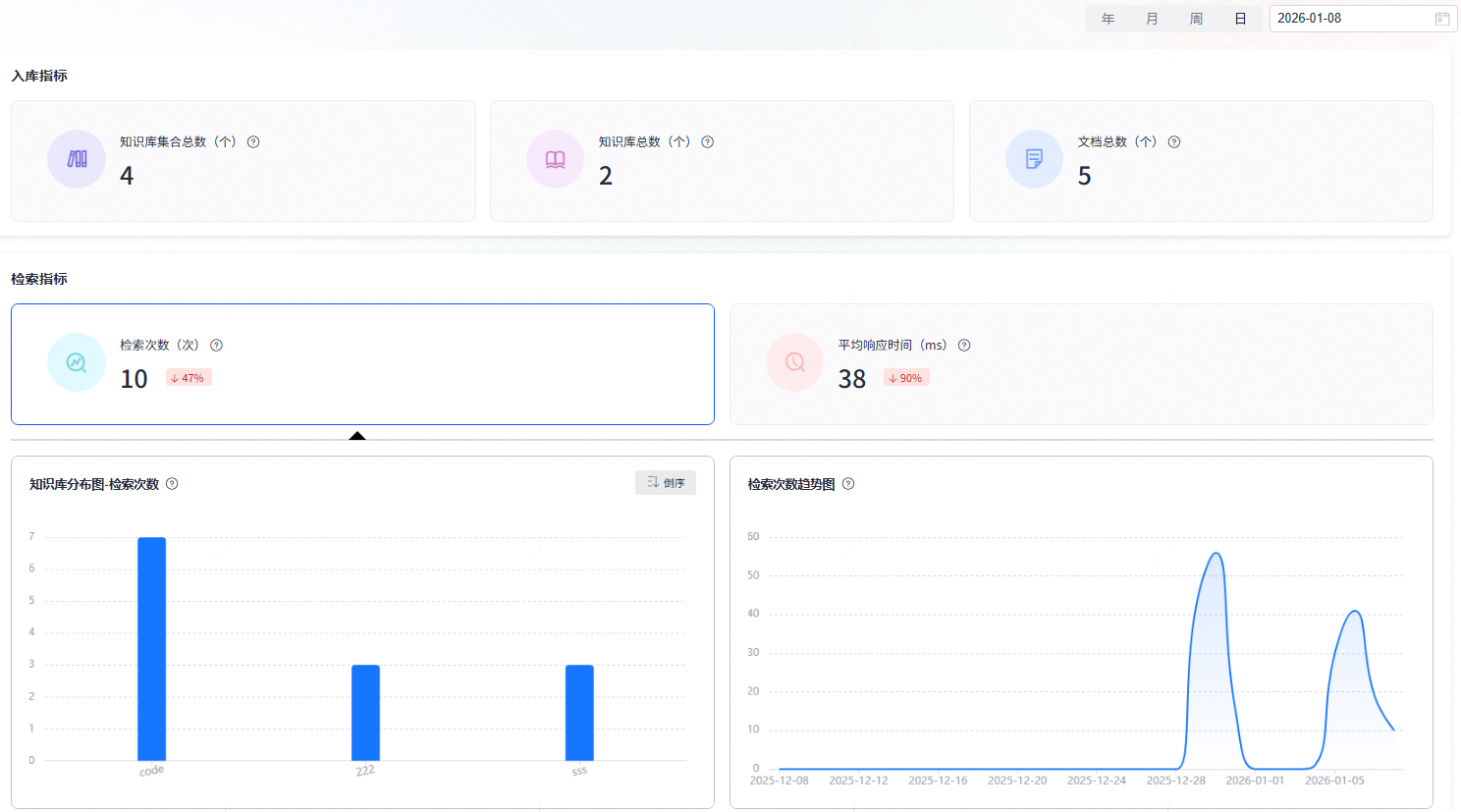Screen dimensions: 1461x812
Task: Click help icon beside 知识库集合总数
Action: 253,142
